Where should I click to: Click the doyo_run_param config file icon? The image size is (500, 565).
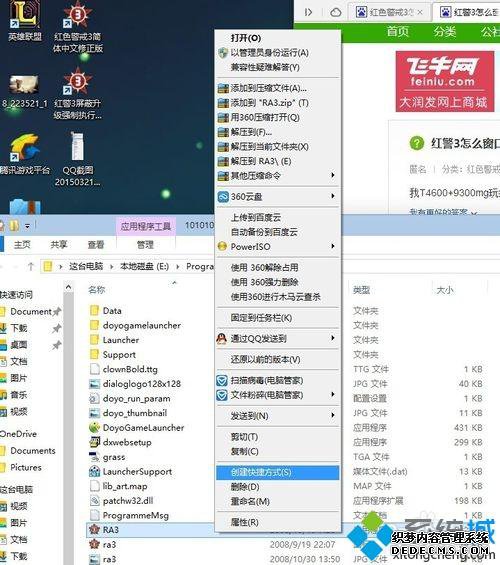click(94, 399)
